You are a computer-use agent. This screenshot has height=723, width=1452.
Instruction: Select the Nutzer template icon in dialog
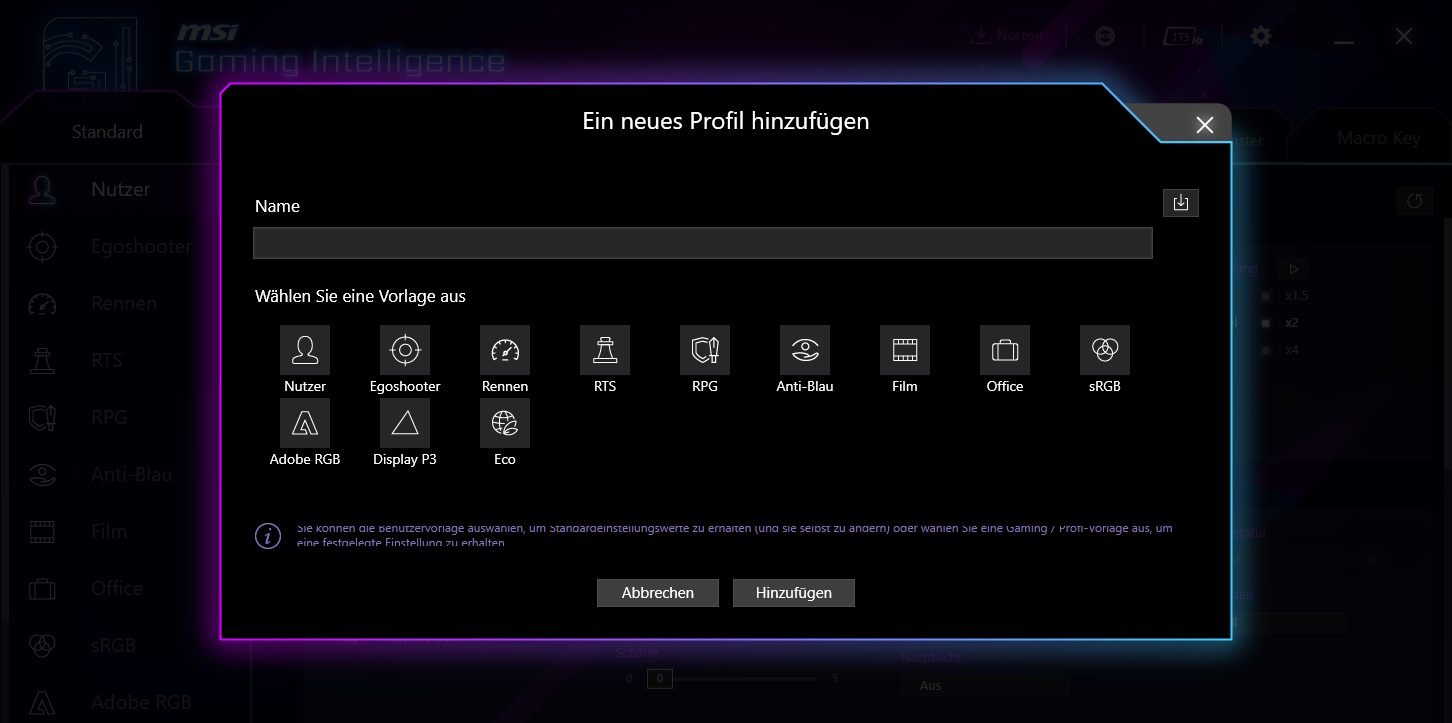tap(305, 350)
